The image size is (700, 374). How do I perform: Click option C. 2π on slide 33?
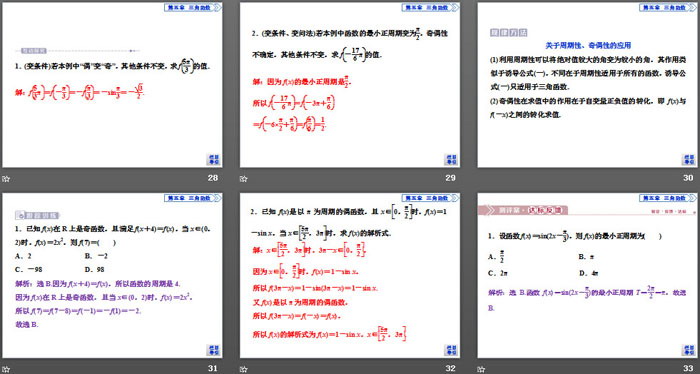coord(497,273)
